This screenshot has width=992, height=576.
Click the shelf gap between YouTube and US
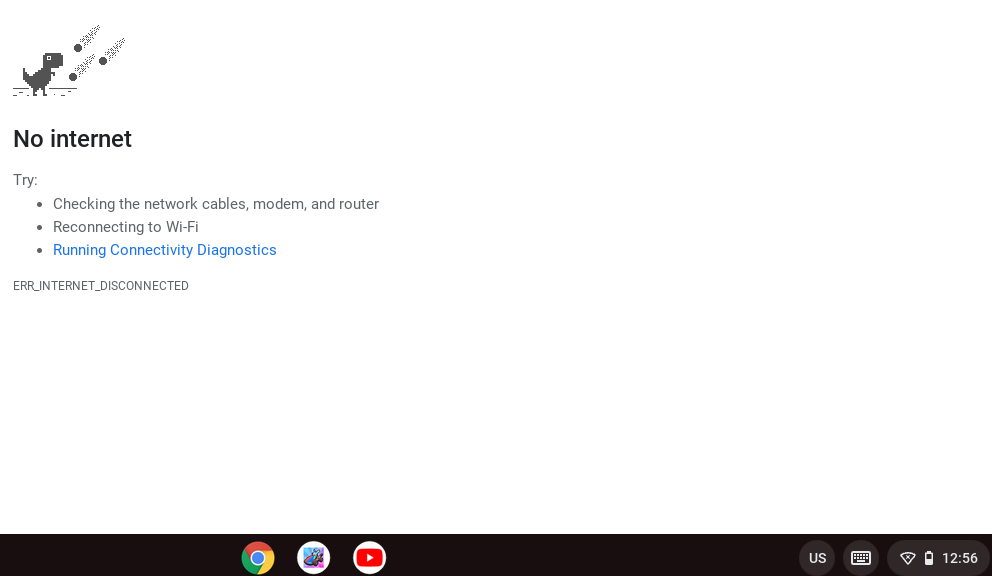click(x=590, y=556)
